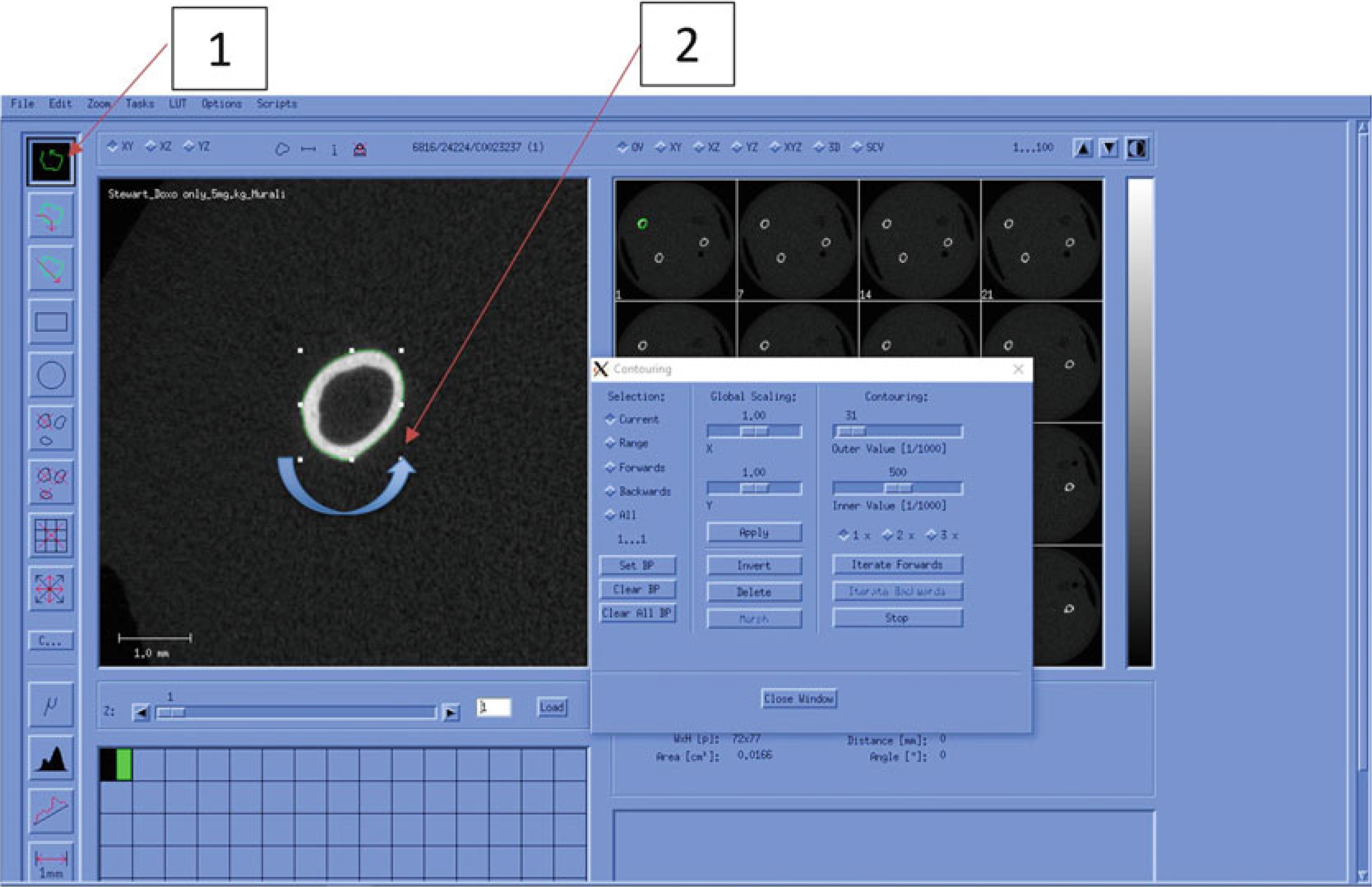Open the Scripts menu
The width and height of the screenshot is (1372, 887).
point(277,104)
